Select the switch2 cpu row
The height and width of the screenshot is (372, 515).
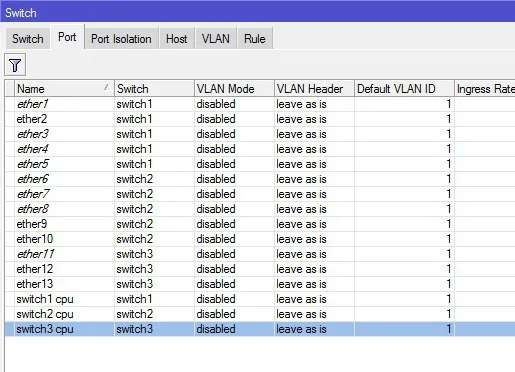(260, 314)
